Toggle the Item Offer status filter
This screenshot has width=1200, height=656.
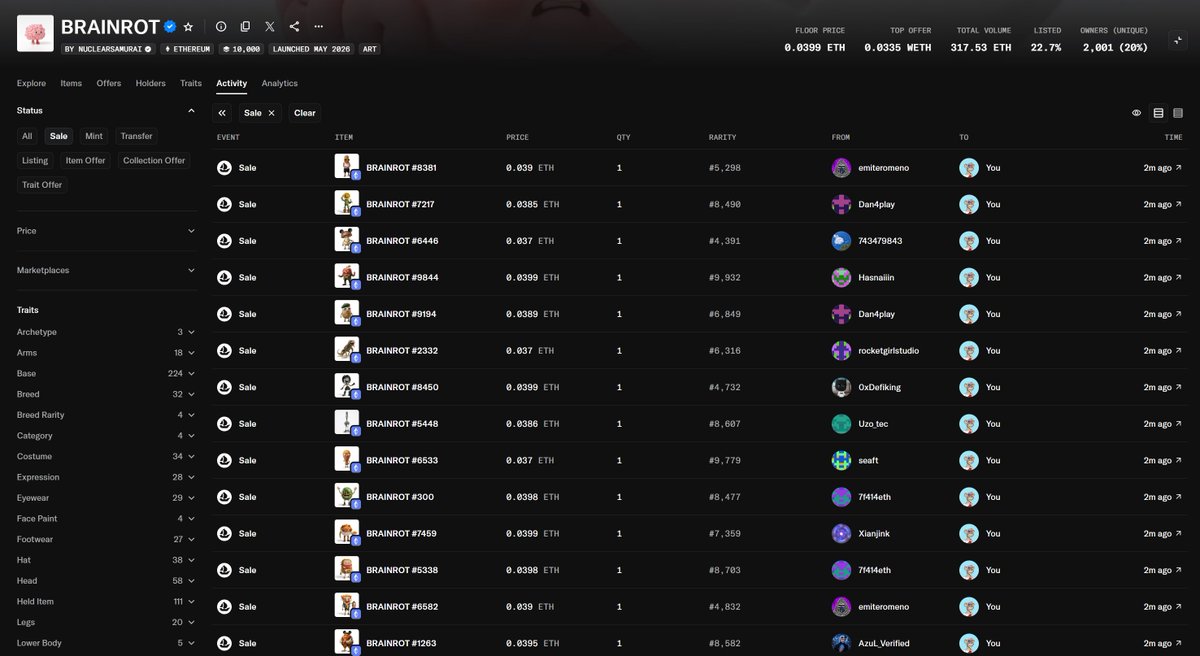point(85,160)
